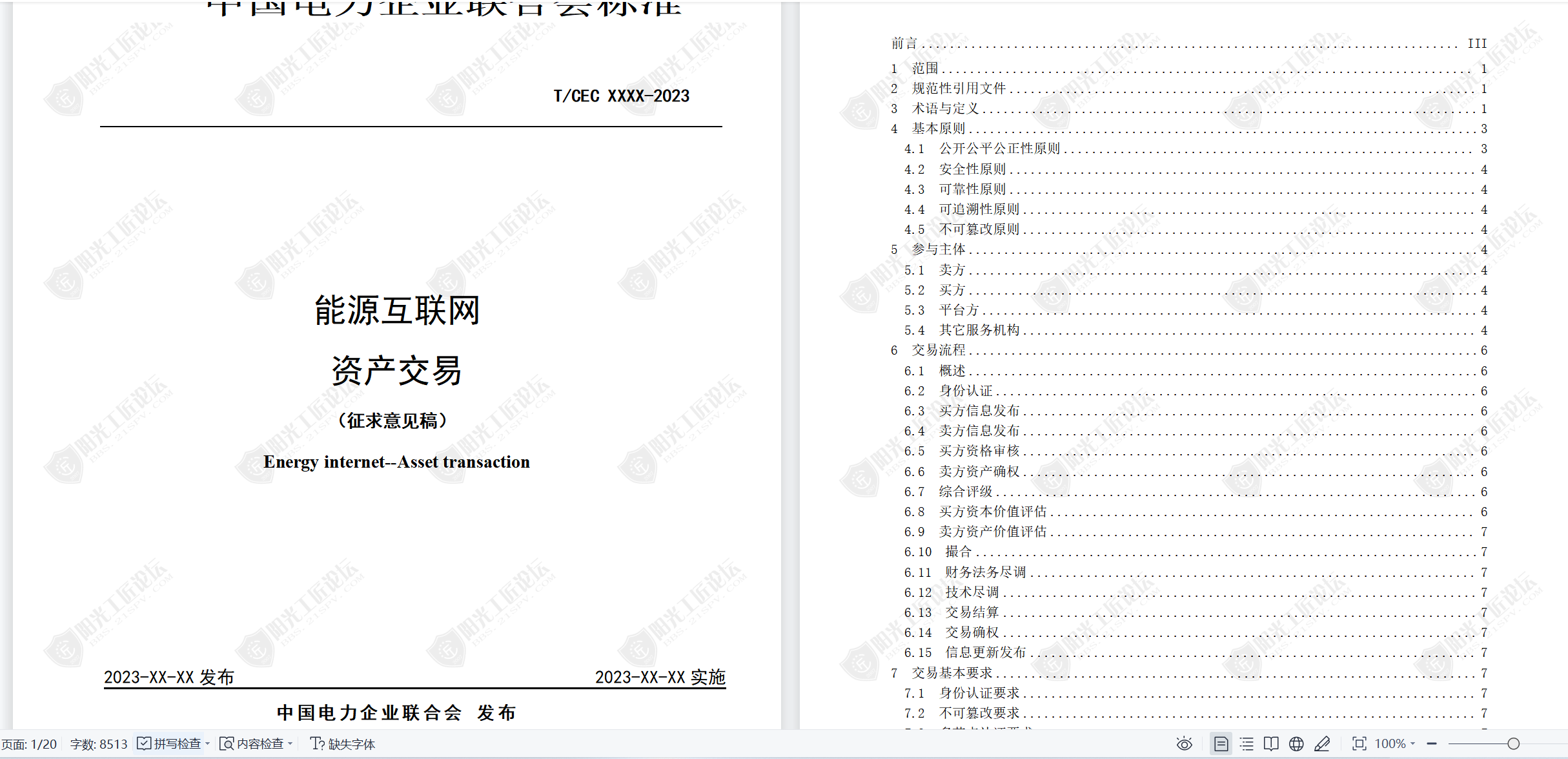
Task: Select 4.5 不可篡改原则 entry
Action: tap(1196, 229)
